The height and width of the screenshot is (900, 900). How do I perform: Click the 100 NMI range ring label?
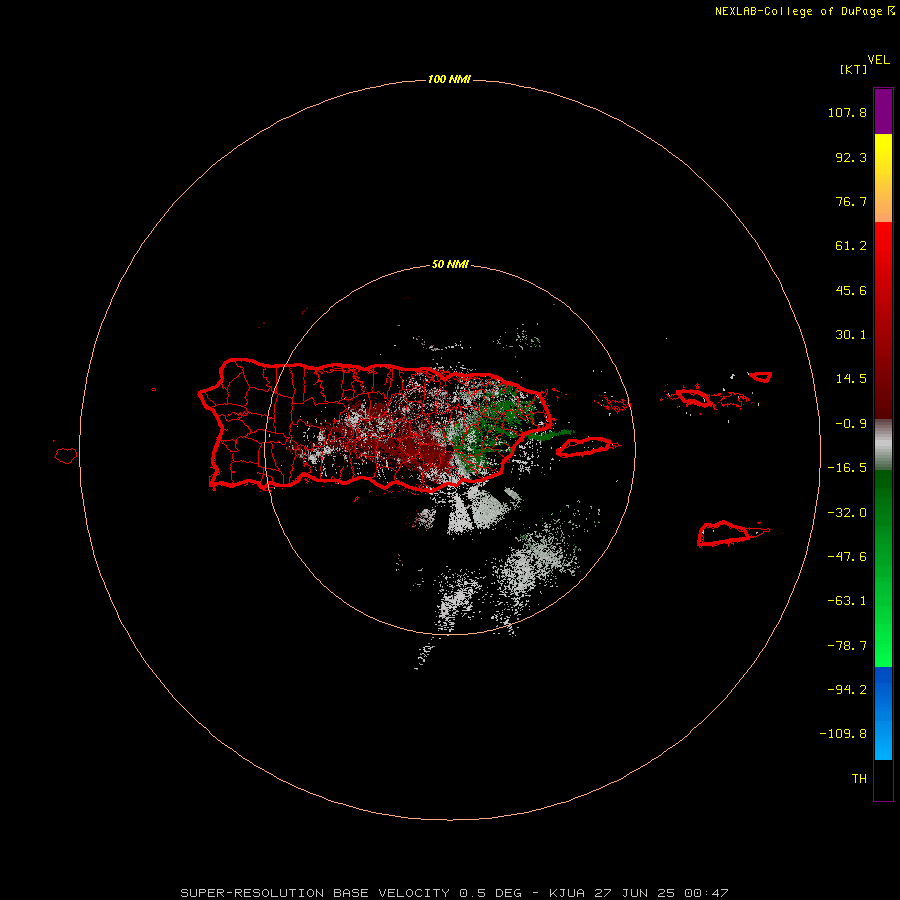click(x=449, y=79)
